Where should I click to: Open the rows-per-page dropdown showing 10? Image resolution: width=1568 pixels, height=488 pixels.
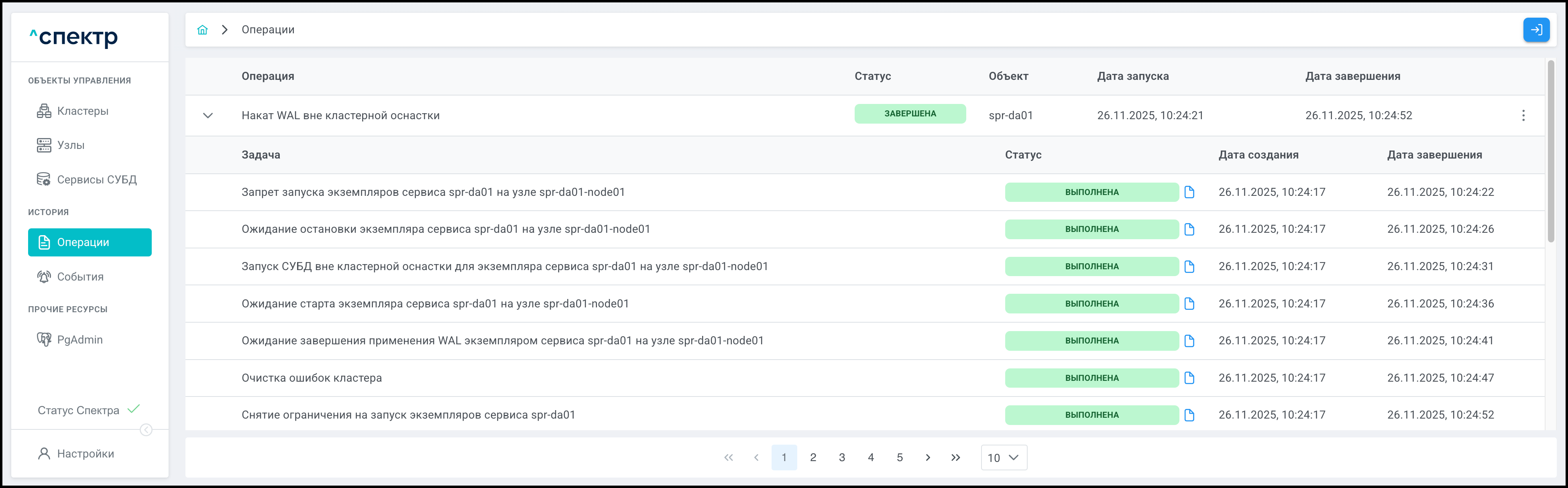click(x=1003, y=458)
